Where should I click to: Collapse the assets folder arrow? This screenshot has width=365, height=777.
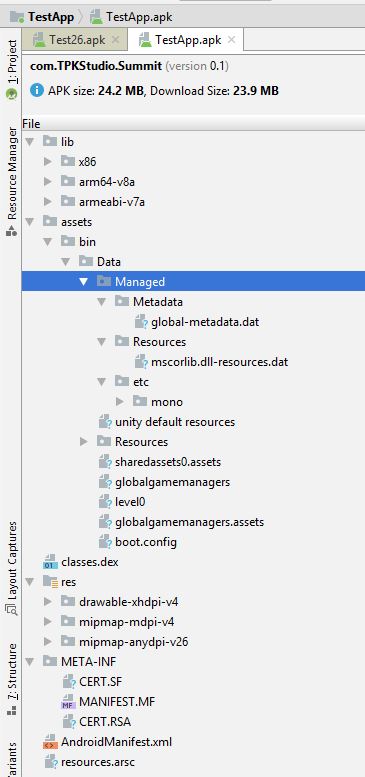(30, 222)
